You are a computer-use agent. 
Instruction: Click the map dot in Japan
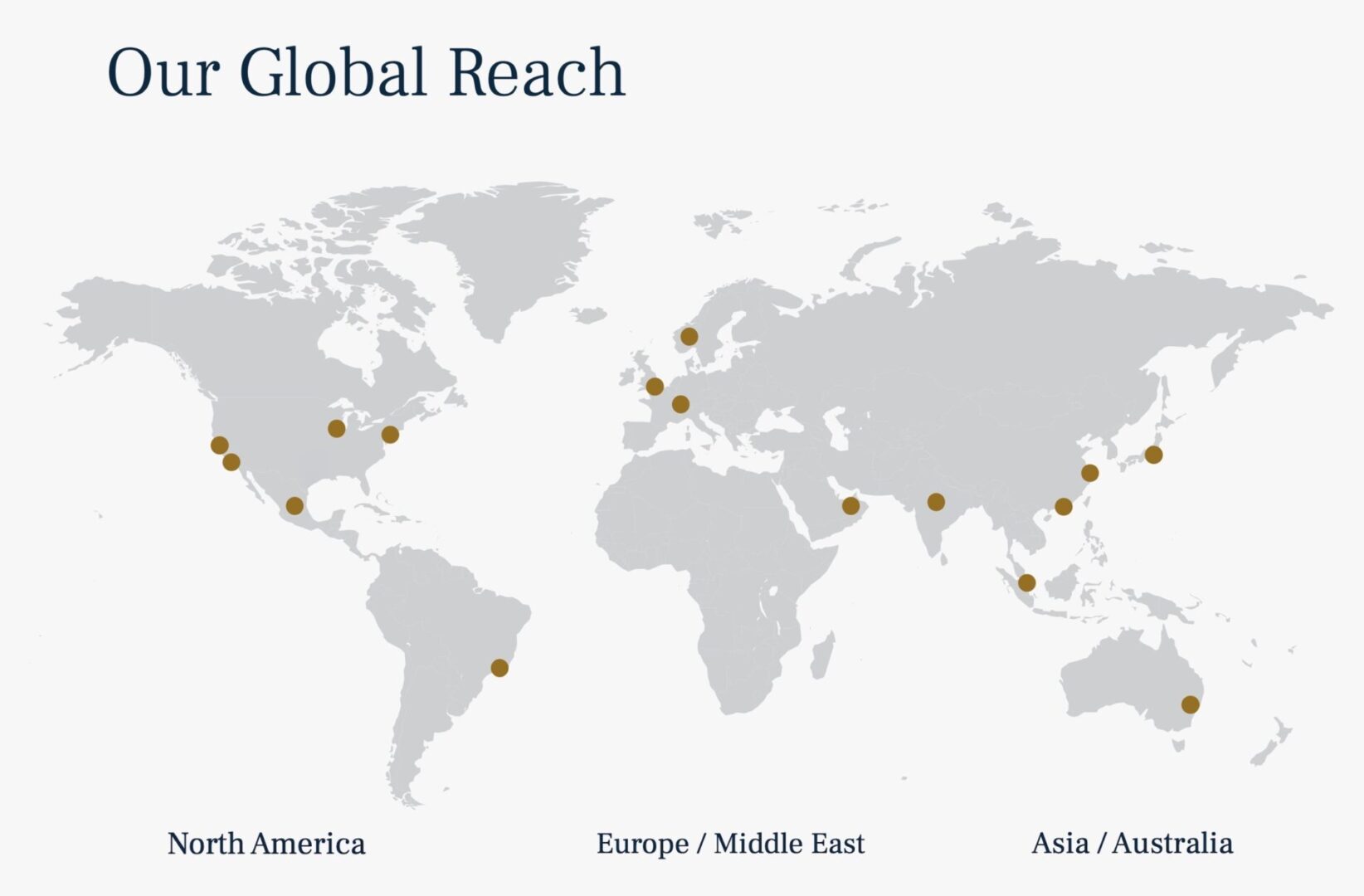(x=1153, y=455)
